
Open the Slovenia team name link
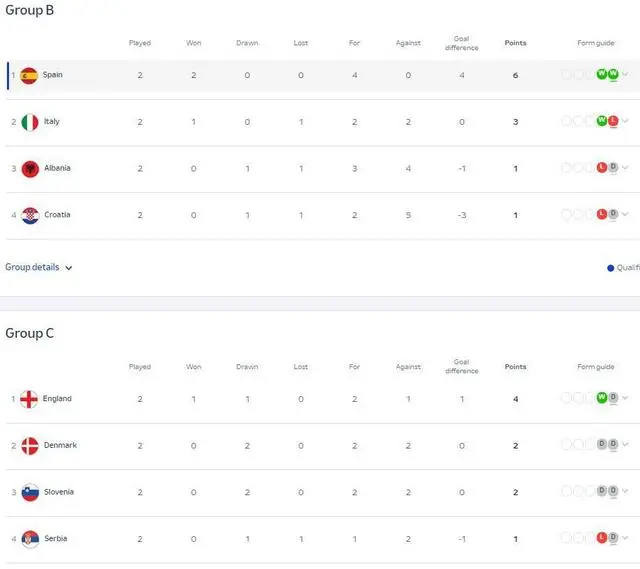(59, 492)
